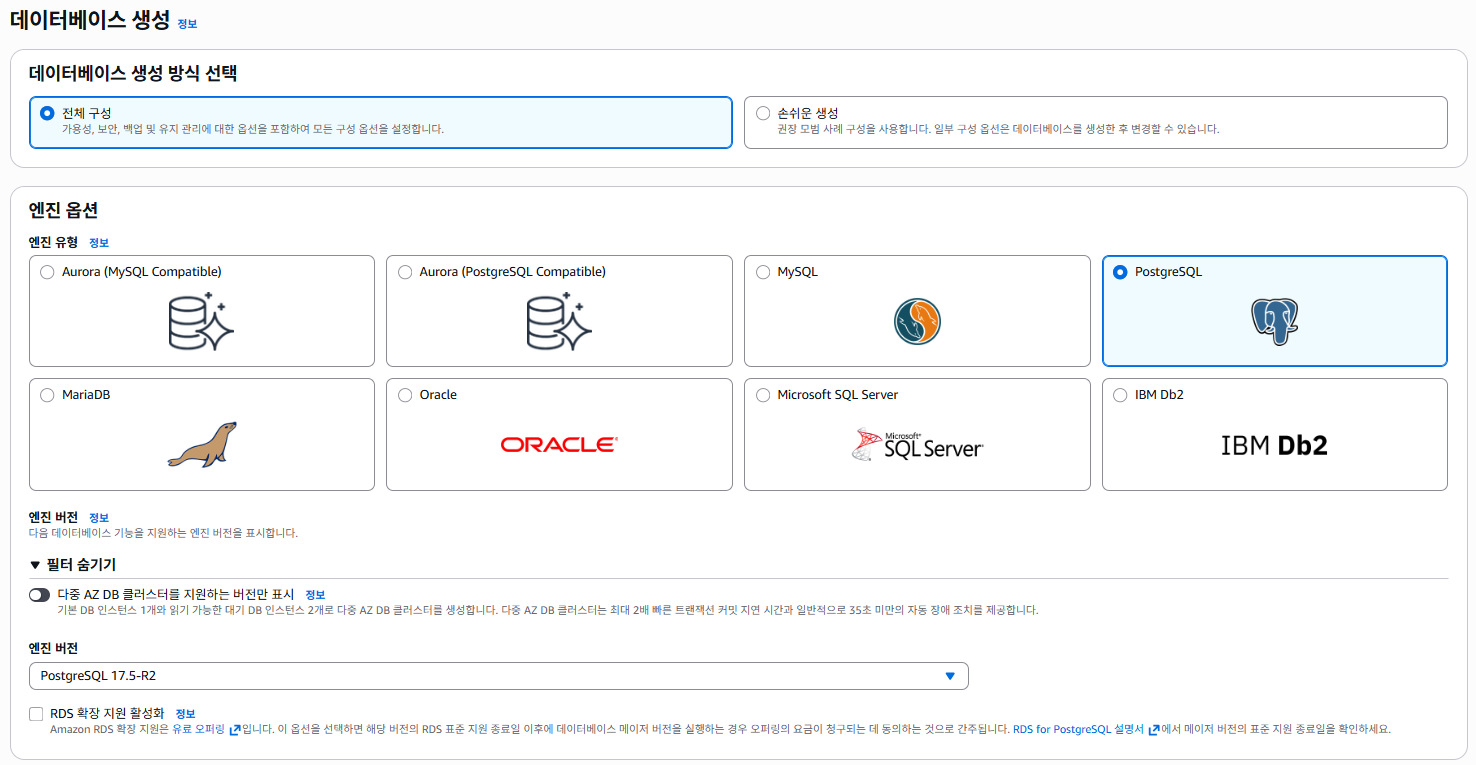Open 정보 link beside 데이터베이스 생성 title
This screenshot has height=765, width=1476.
[x=187, y=23]
